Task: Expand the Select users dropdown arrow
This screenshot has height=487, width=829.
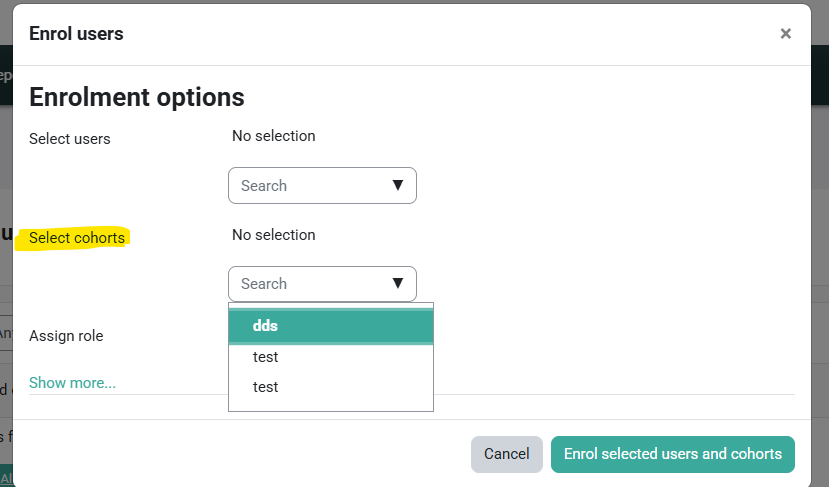Action: click(x=397, y=186)
